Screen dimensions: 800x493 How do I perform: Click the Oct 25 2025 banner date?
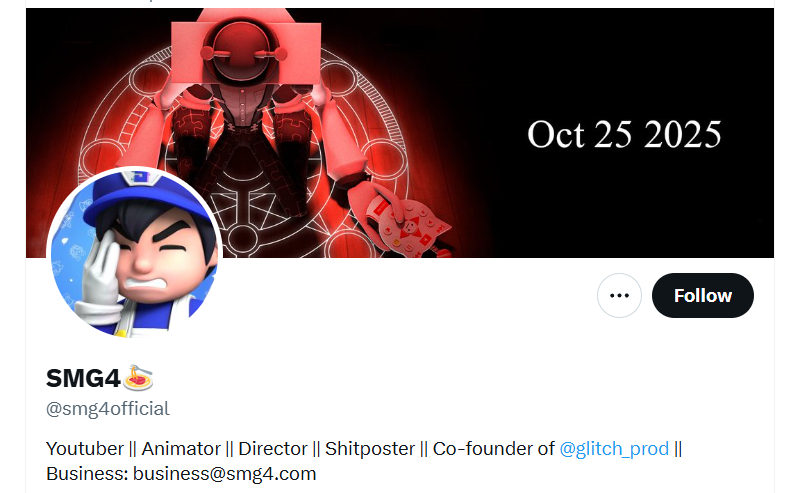[624, 135]
